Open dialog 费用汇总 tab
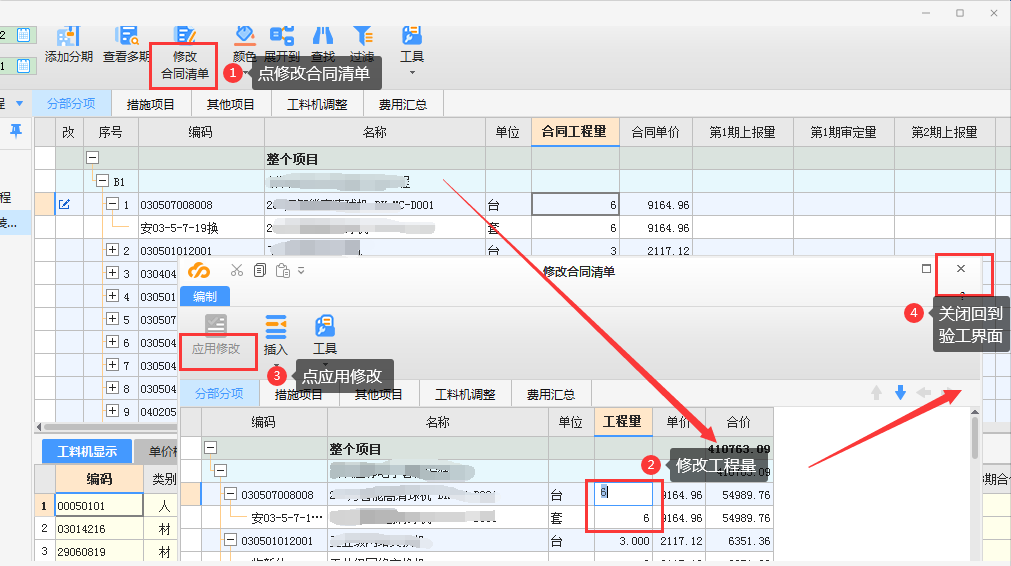The width and height of the screenshot is (1011, 566). [551, 394]
